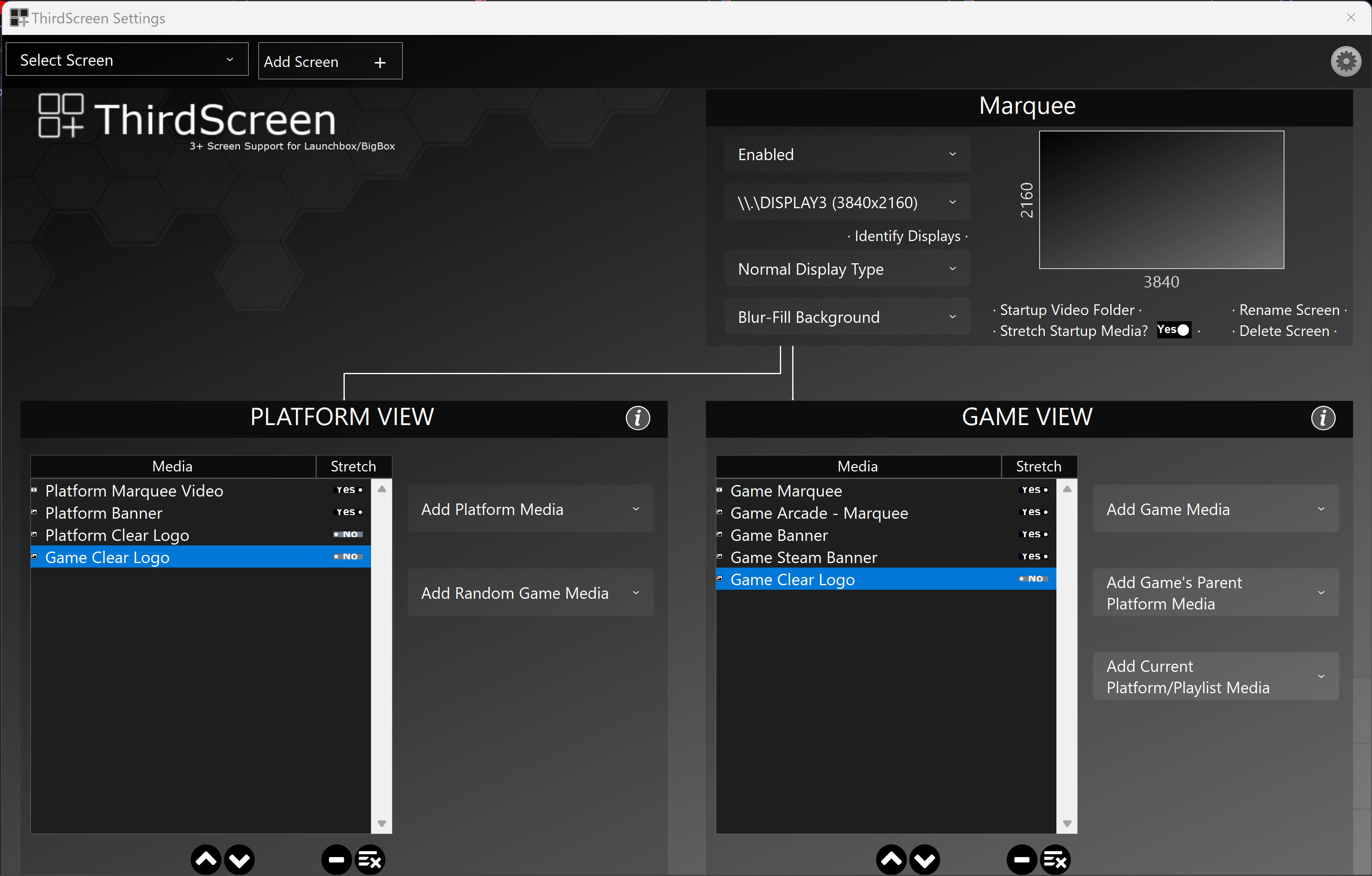
Task: Toggle stretch for Game Clear Logo in Game View
Action: click(x=1034, y=579)
